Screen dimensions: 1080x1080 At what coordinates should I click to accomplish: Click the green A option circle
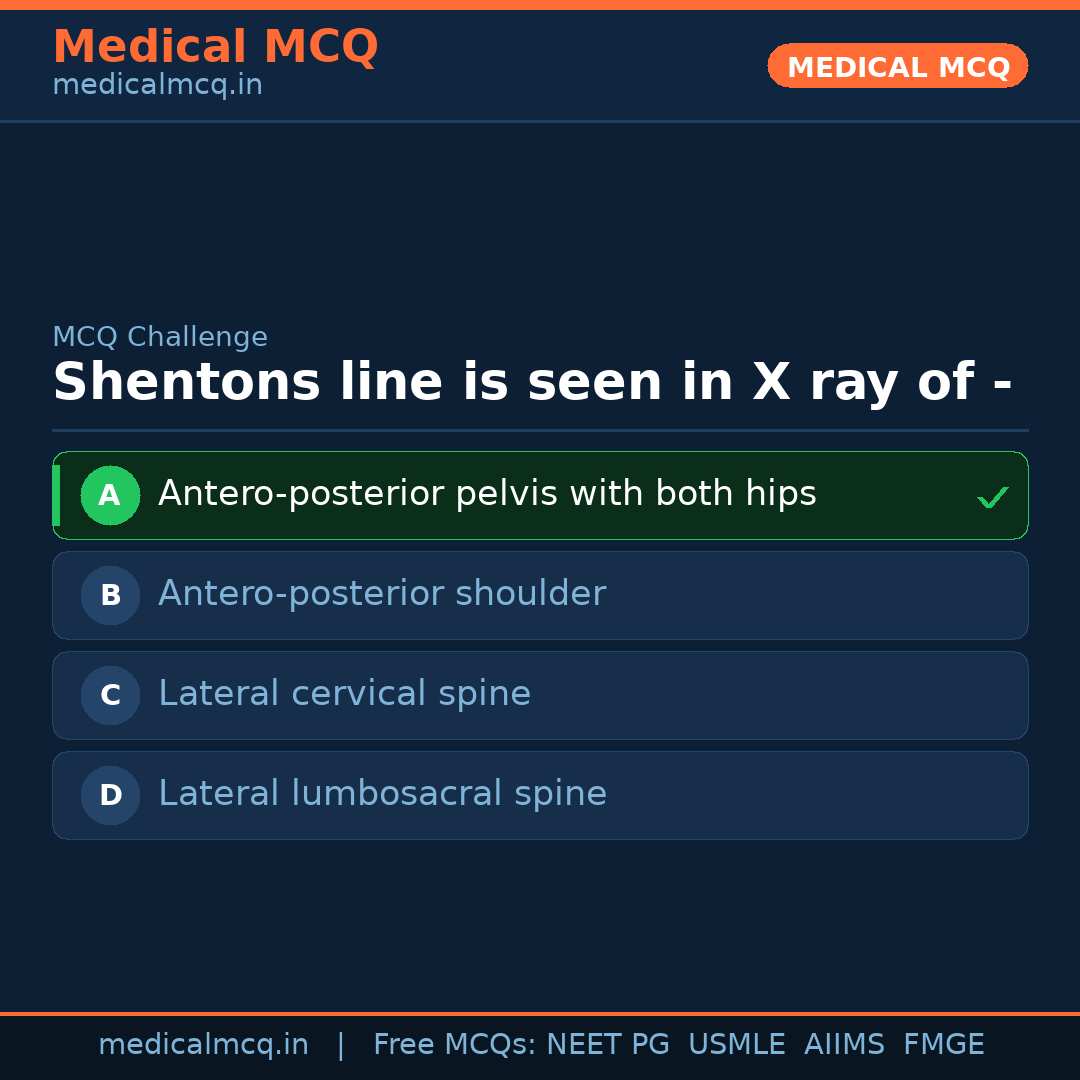click(x=110, y=495)
